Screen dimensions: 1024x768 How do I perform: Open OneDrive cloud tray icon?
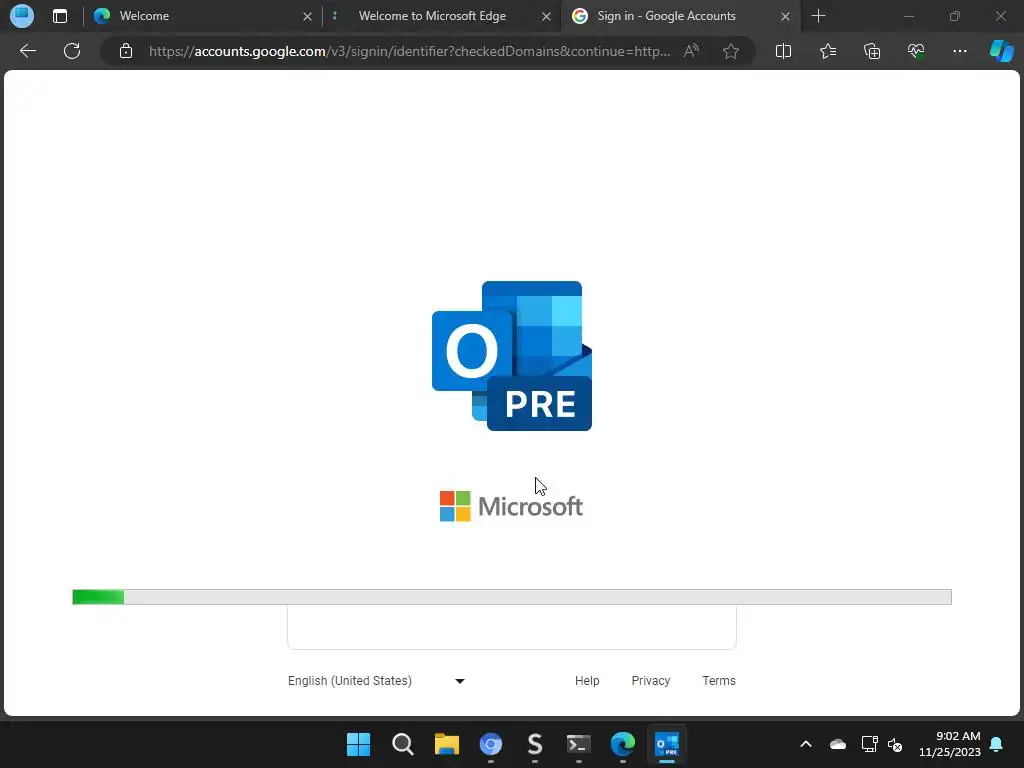click(838, 744)
